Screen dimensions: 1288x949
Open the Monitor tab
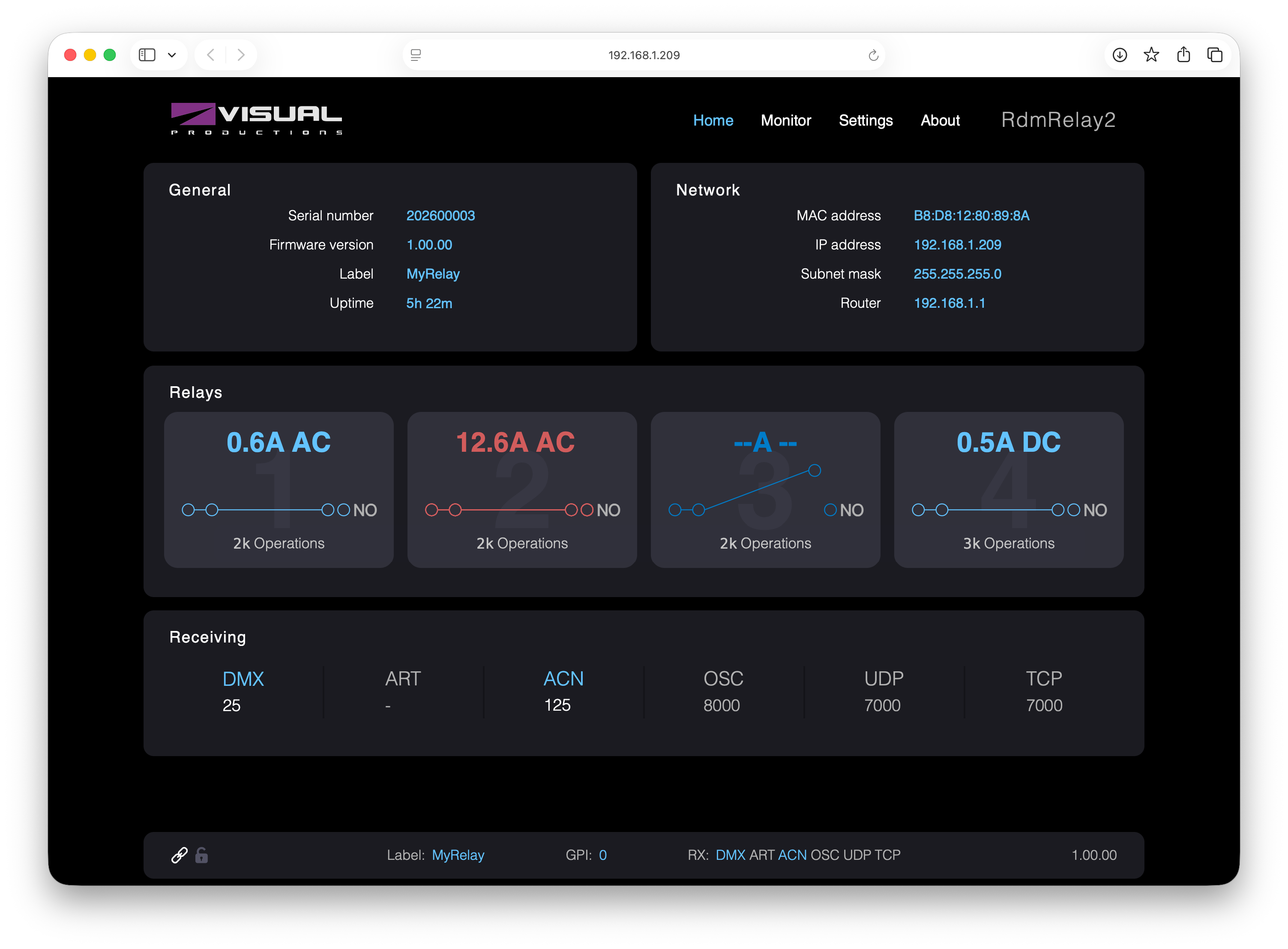point(785,120)
